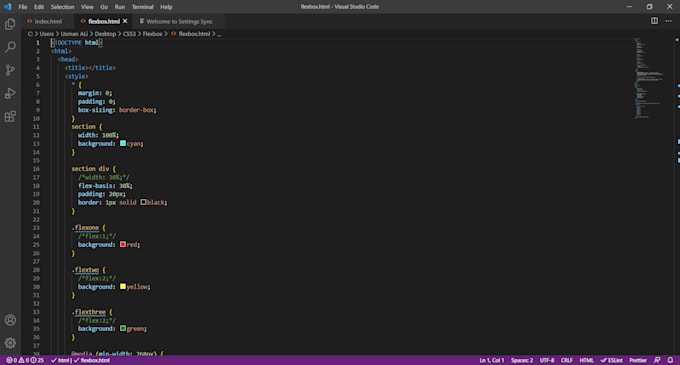Viewport: 680px width, 365px height.
Task: Change end of line sequence CRLF
Action: (x=566, y=360)
